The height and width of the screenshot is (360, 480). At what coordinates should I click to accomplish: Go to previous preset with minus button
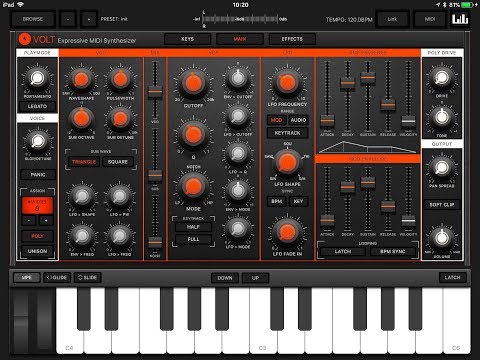68,19
